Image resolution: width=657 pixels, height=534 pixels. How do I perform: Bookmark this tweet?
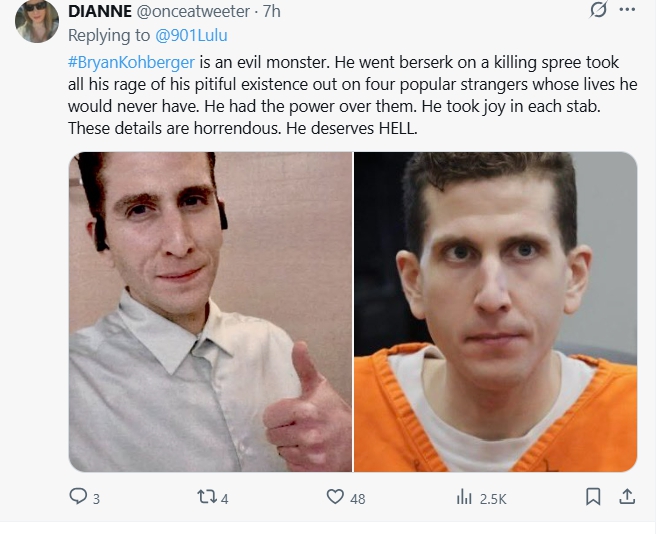click(593, 497)
